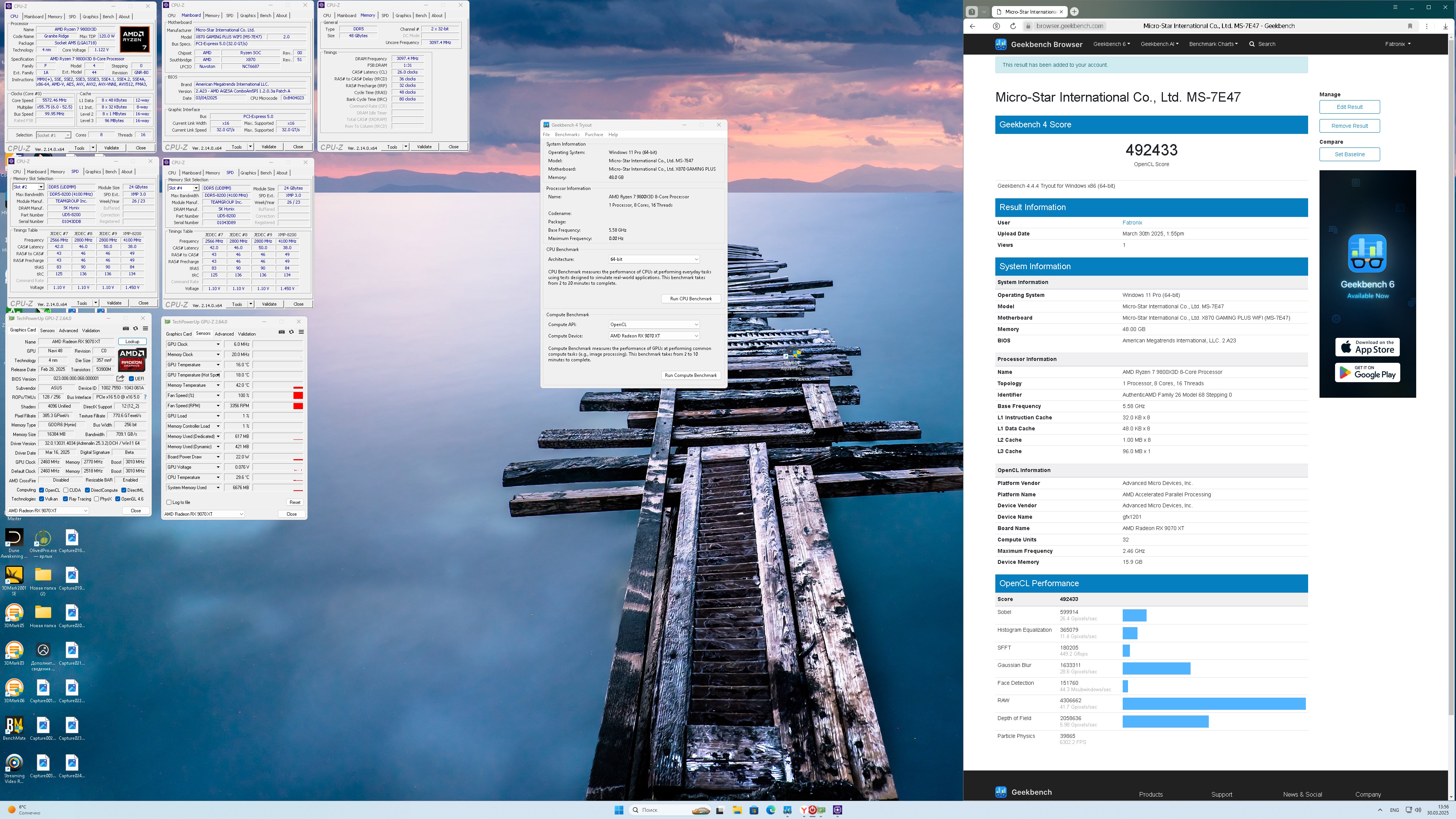The width and height of the screenshot is (1456, 819).
Task: Open browser three-dot menu
Action: coord(1427,26)
